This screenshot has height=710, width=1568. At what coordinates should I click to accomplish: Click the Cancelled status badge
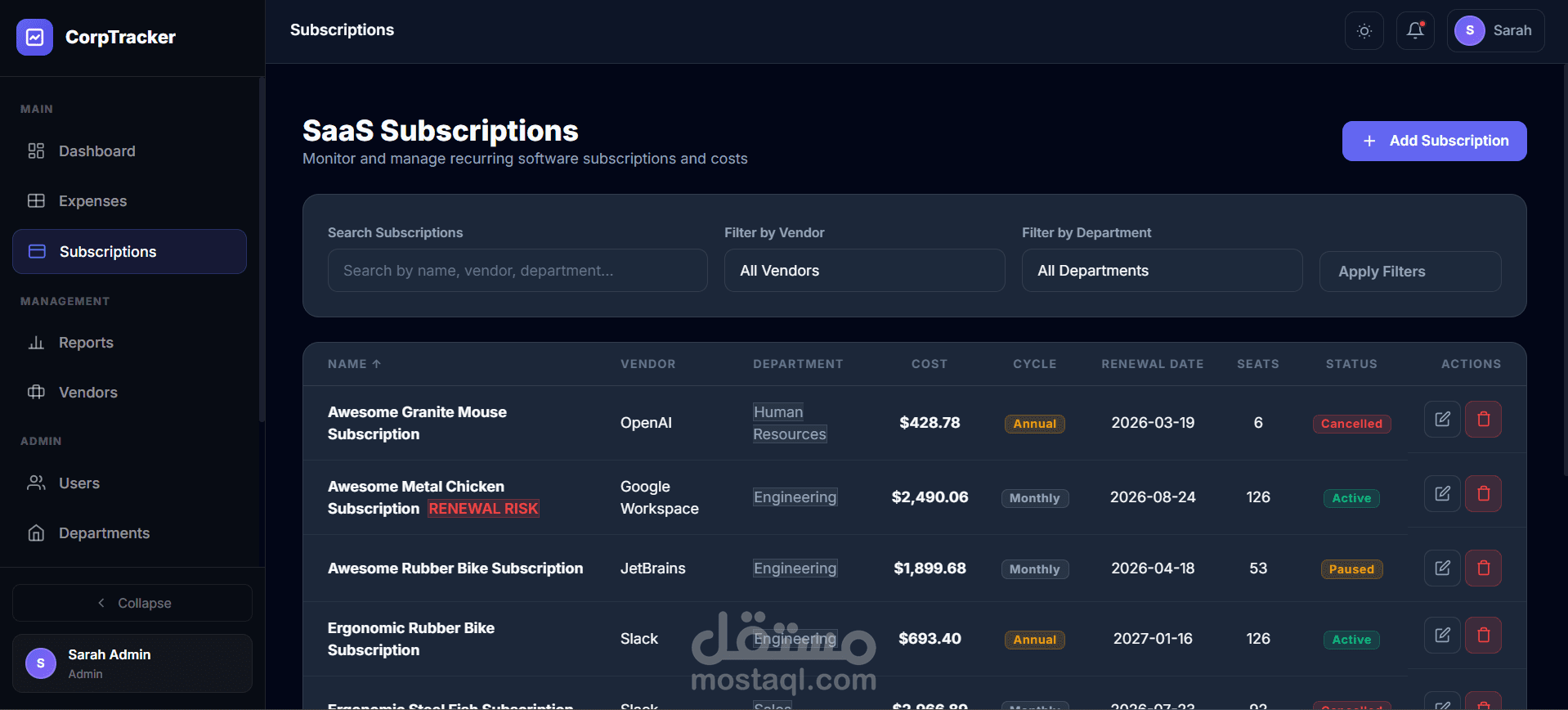[1351, 424]
